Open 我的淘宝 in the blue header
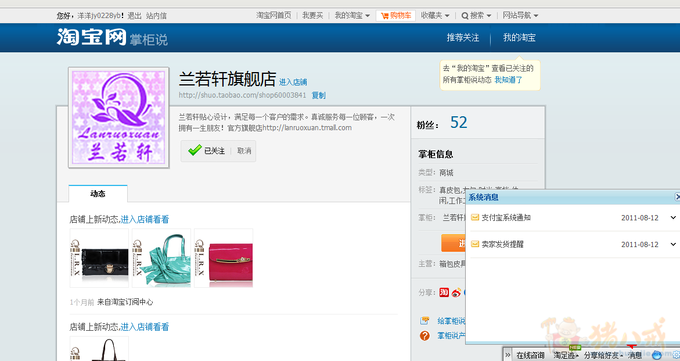This screenshot has width=680, height=361. click(519, 38)
